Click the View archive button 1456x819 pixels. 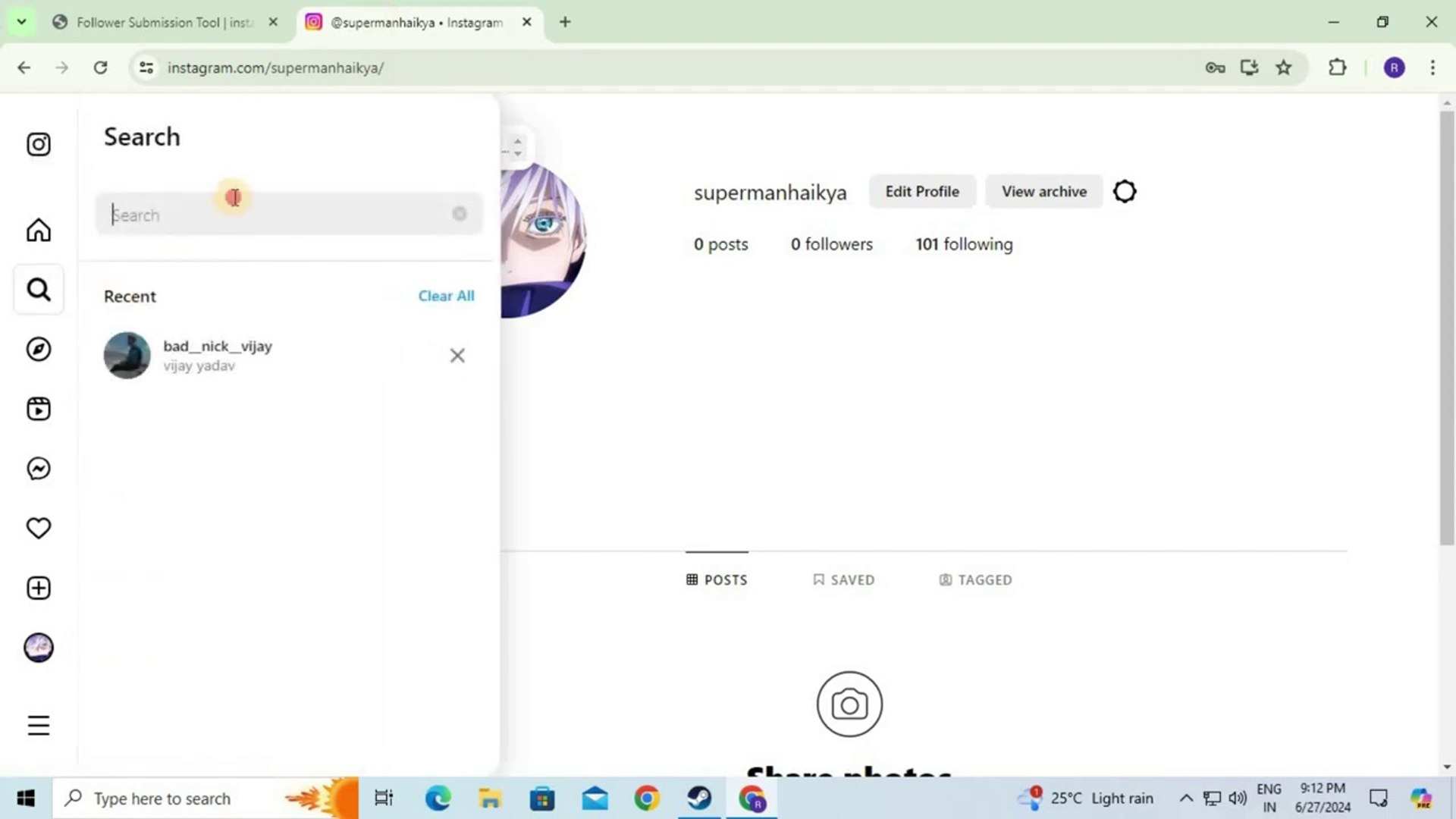coord(1043,191)
